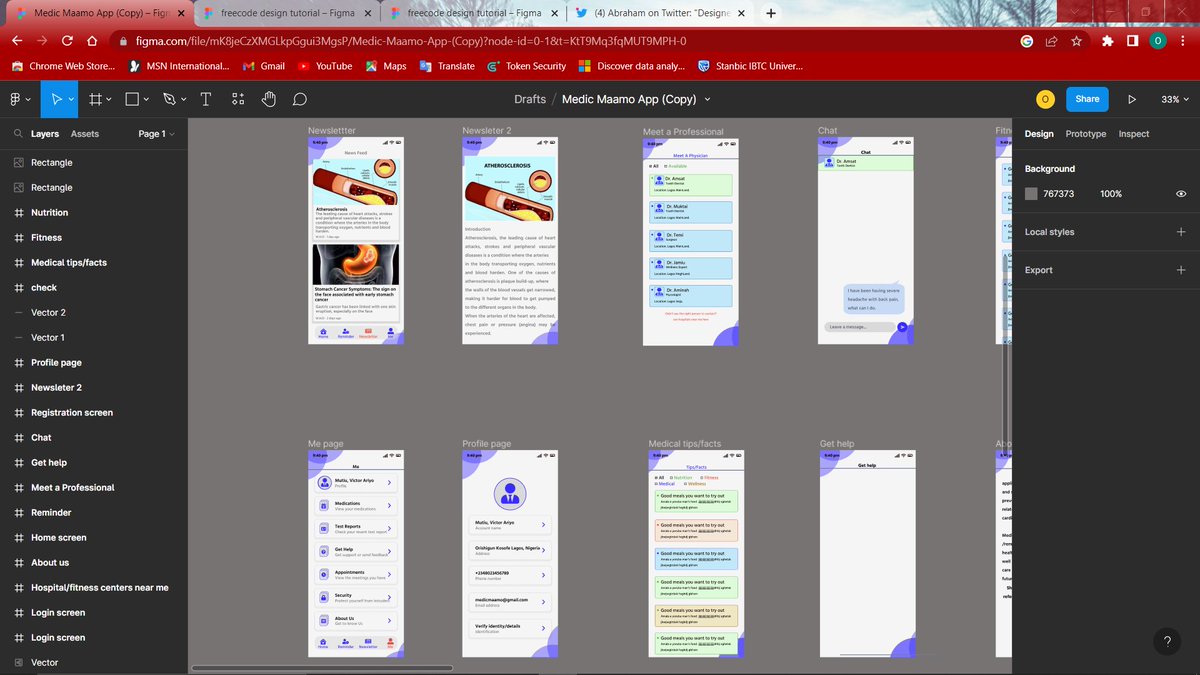Add an export setting with plus icon
Image resolution: width=1200 pixels, height=675 pixels.
click(x=1181, y=270)
